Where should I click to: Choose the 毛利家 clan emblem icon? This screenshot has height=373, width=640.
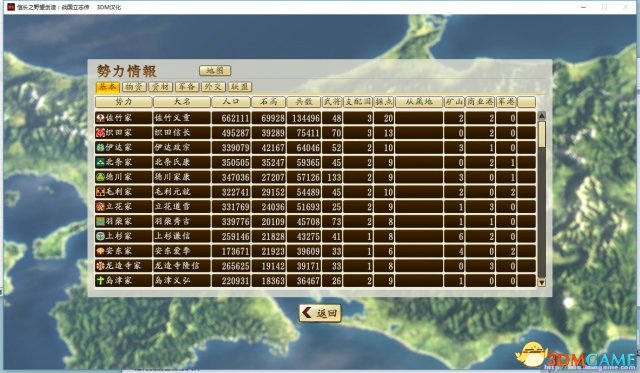pos(100,192)
